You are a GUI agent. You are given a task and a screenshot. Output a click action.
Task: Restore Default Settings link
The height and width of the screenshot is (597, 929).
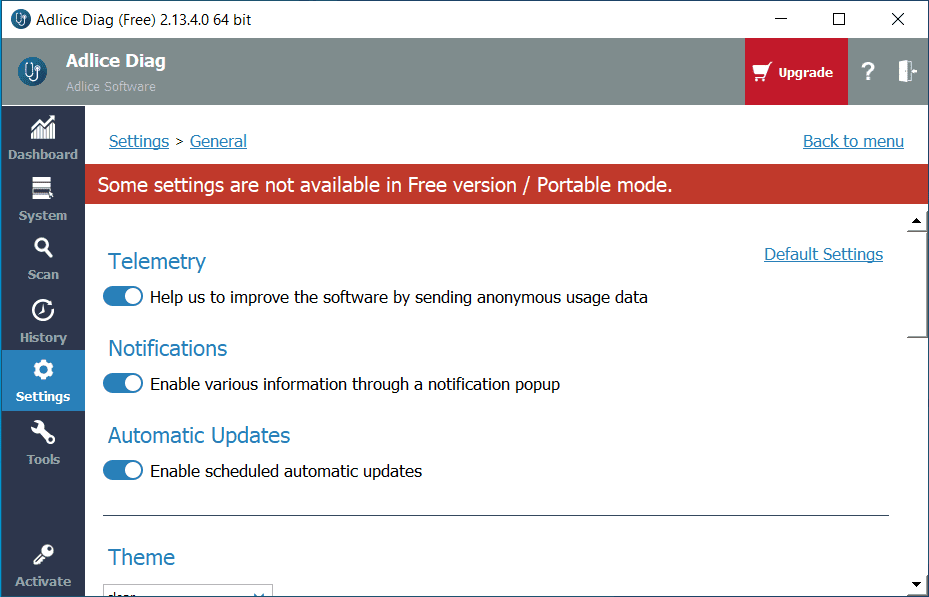coord(824,254)
